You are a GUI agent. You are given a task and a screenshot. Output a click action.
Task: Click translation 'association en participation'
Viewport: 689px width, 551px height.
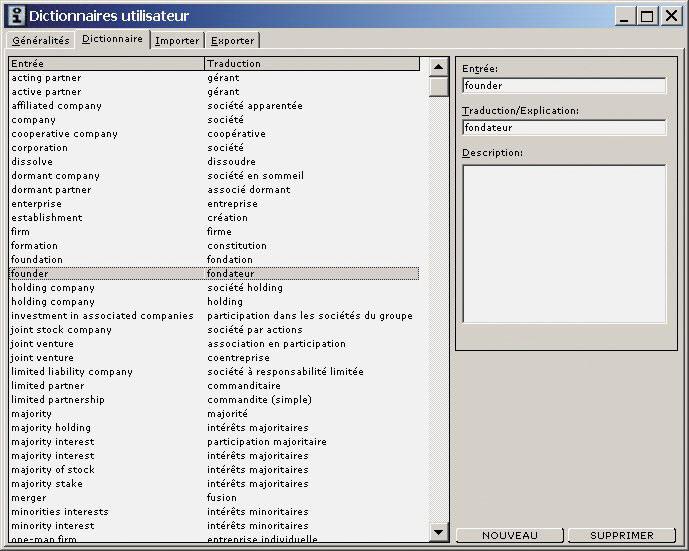[276, 344]
